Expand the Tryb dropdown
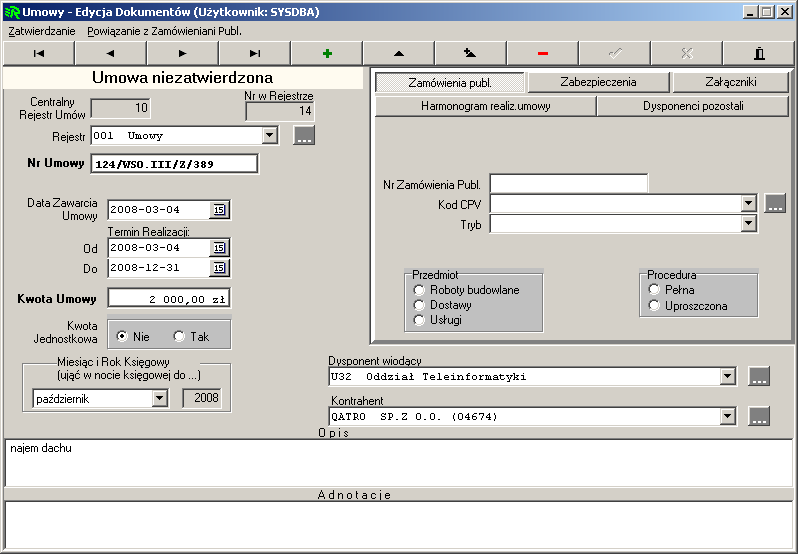 pos(748,223)
